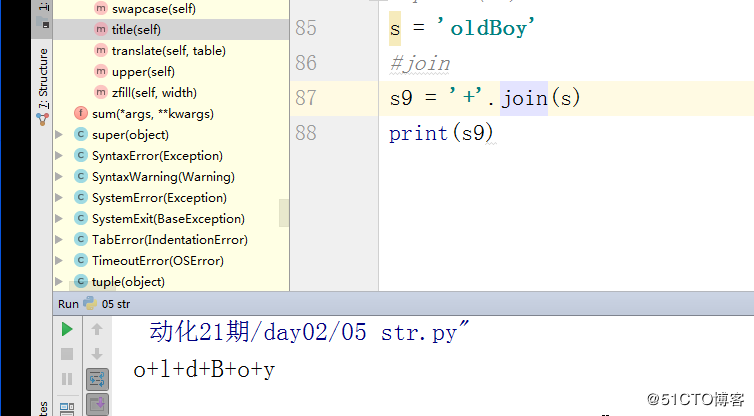Select title(self) in the structure list
The height and width of the screenshot is (416, 754).
click(x=136, y=30)
